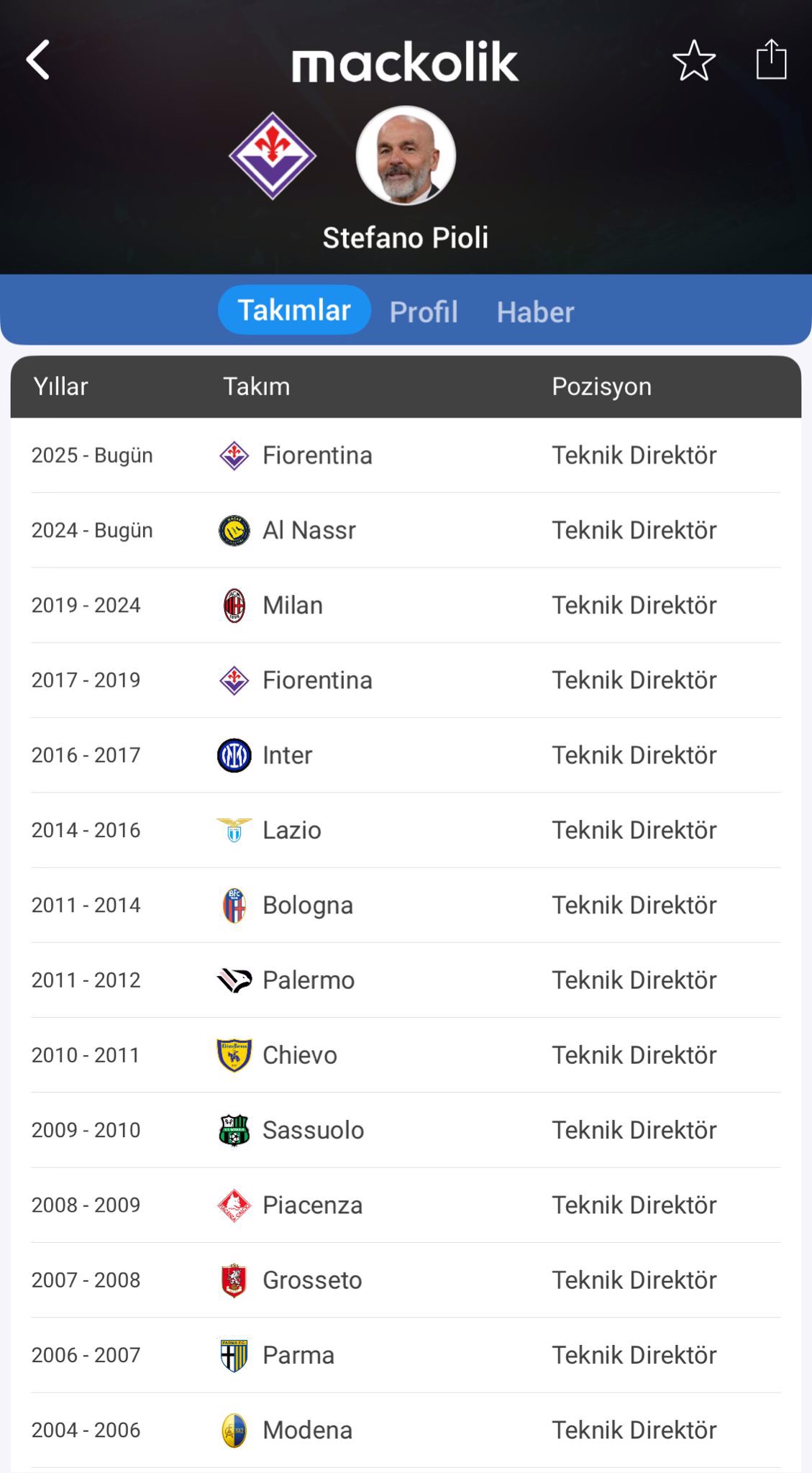Open the Chievo team link
Screen dimensions: 812x1473
click(x=300, y=1055)
